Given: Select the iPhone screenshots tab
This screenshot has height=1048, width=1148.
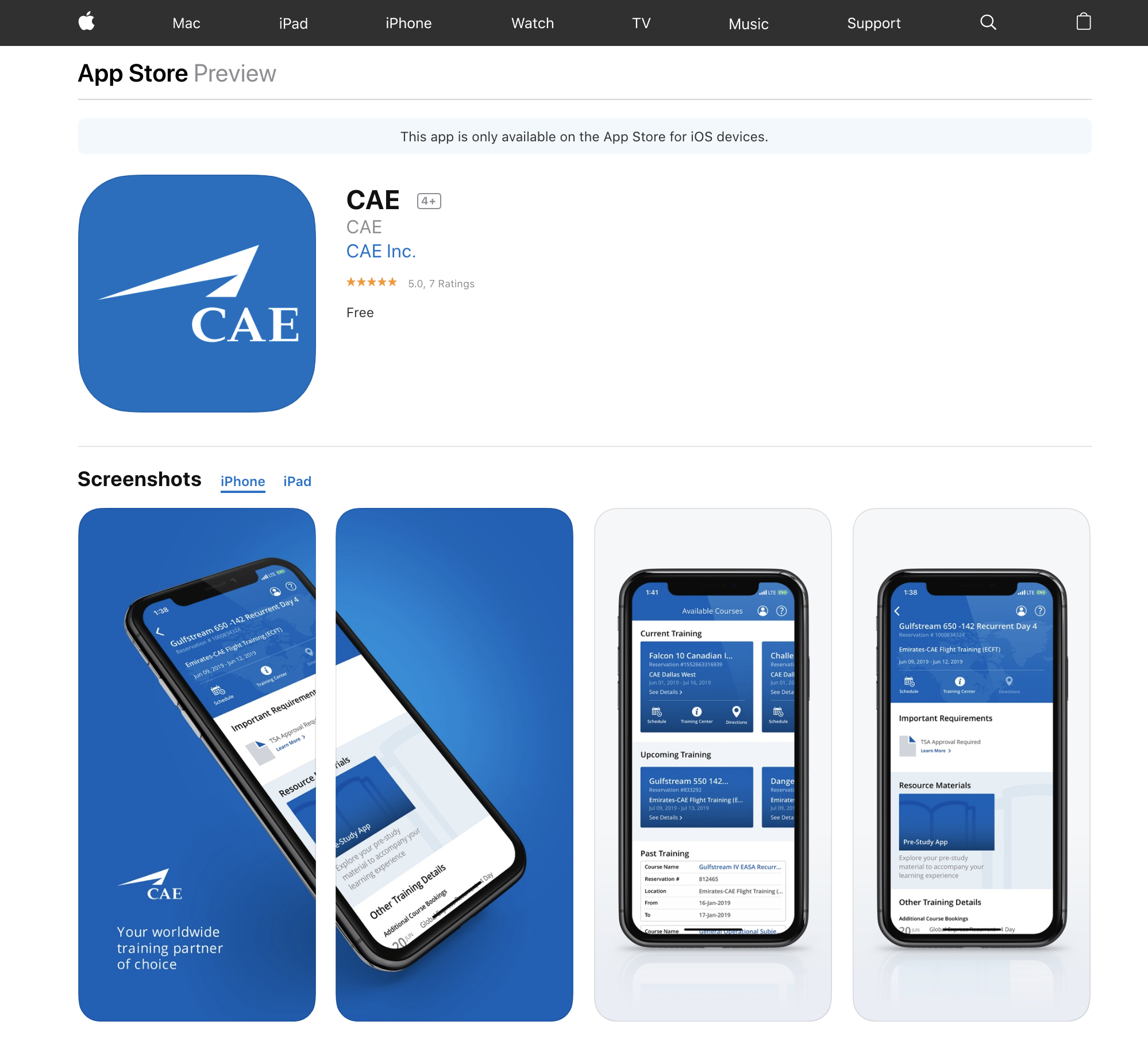Looking at the screenshot, I should [x=242, y=481].
